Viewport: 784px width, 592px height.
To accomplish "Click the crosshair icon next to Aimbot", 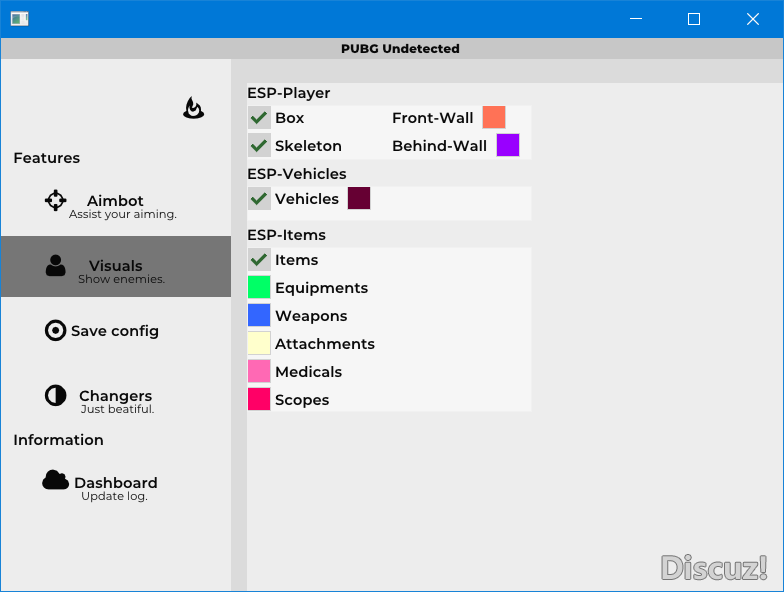I will (x=56, y=200).
